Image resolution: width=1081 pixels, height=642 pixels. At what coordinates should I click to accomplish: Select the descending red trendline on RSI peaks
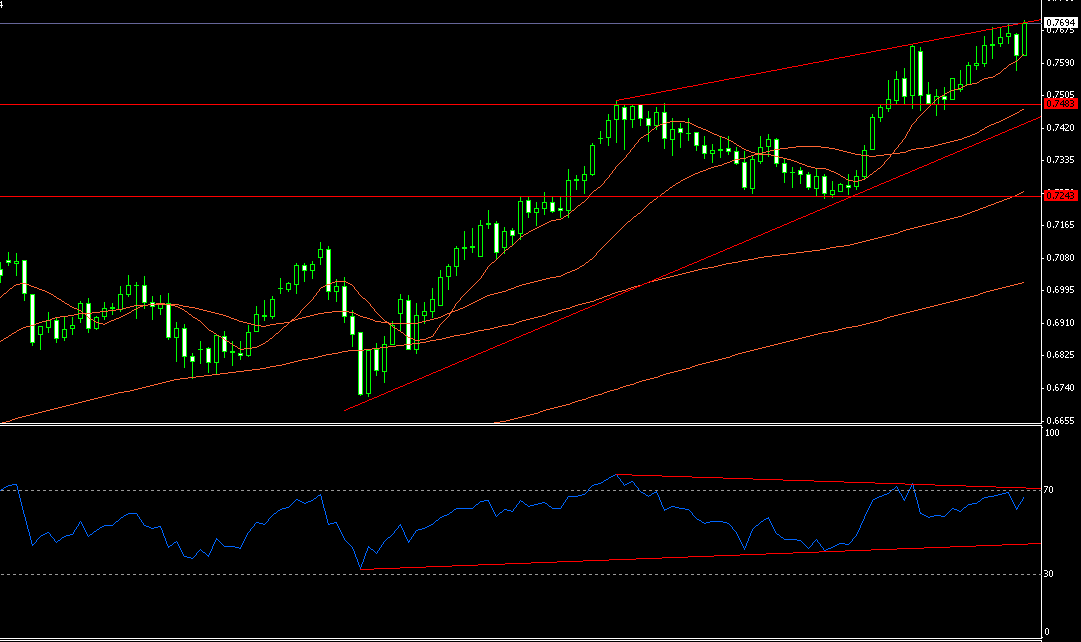click(x=827, y=481)
